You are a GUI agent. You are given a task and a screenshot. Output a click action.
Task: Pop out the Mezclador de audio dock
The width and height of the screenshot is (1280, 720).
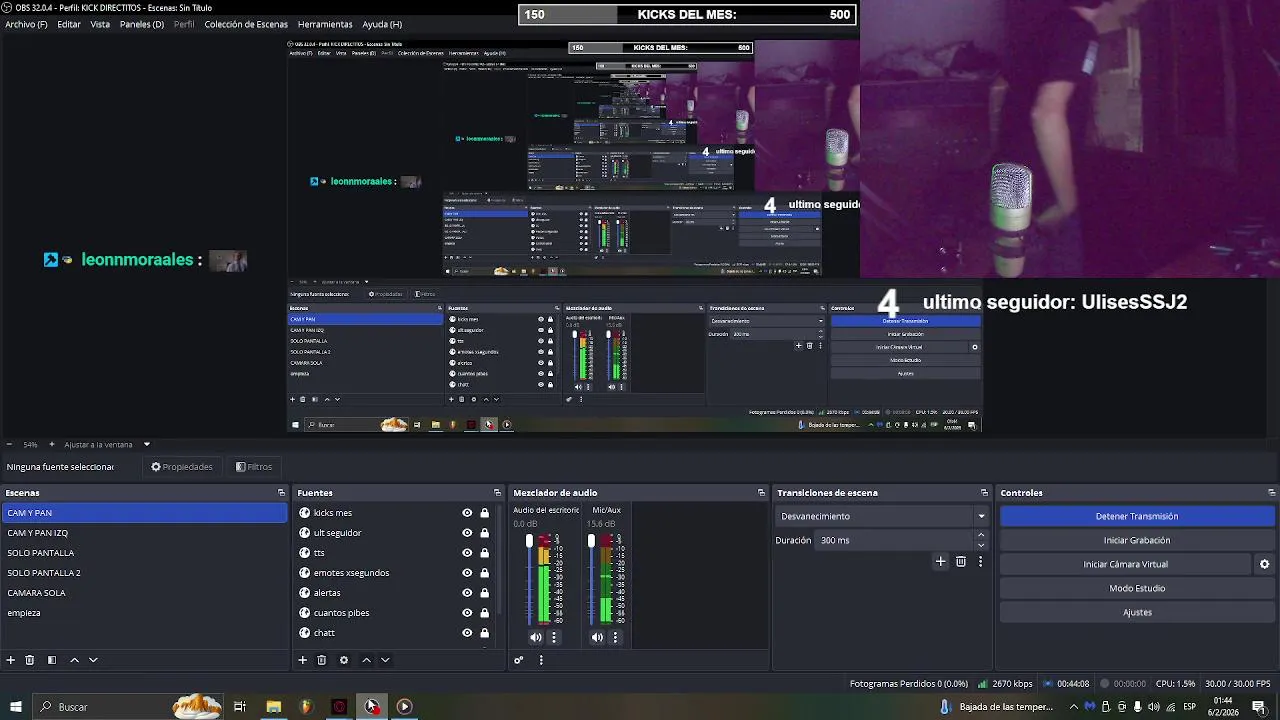(x=761, y=493)
